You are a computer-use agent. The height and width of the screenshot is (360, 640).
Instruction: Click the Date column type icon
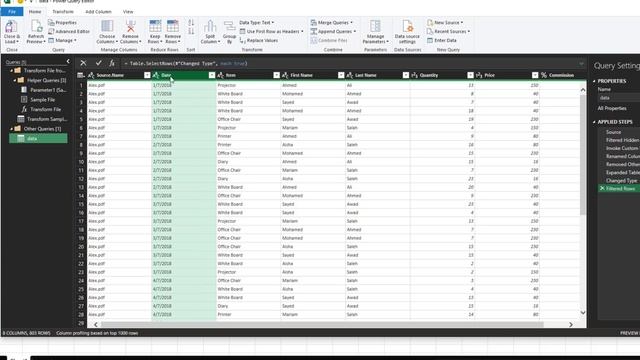156,75
